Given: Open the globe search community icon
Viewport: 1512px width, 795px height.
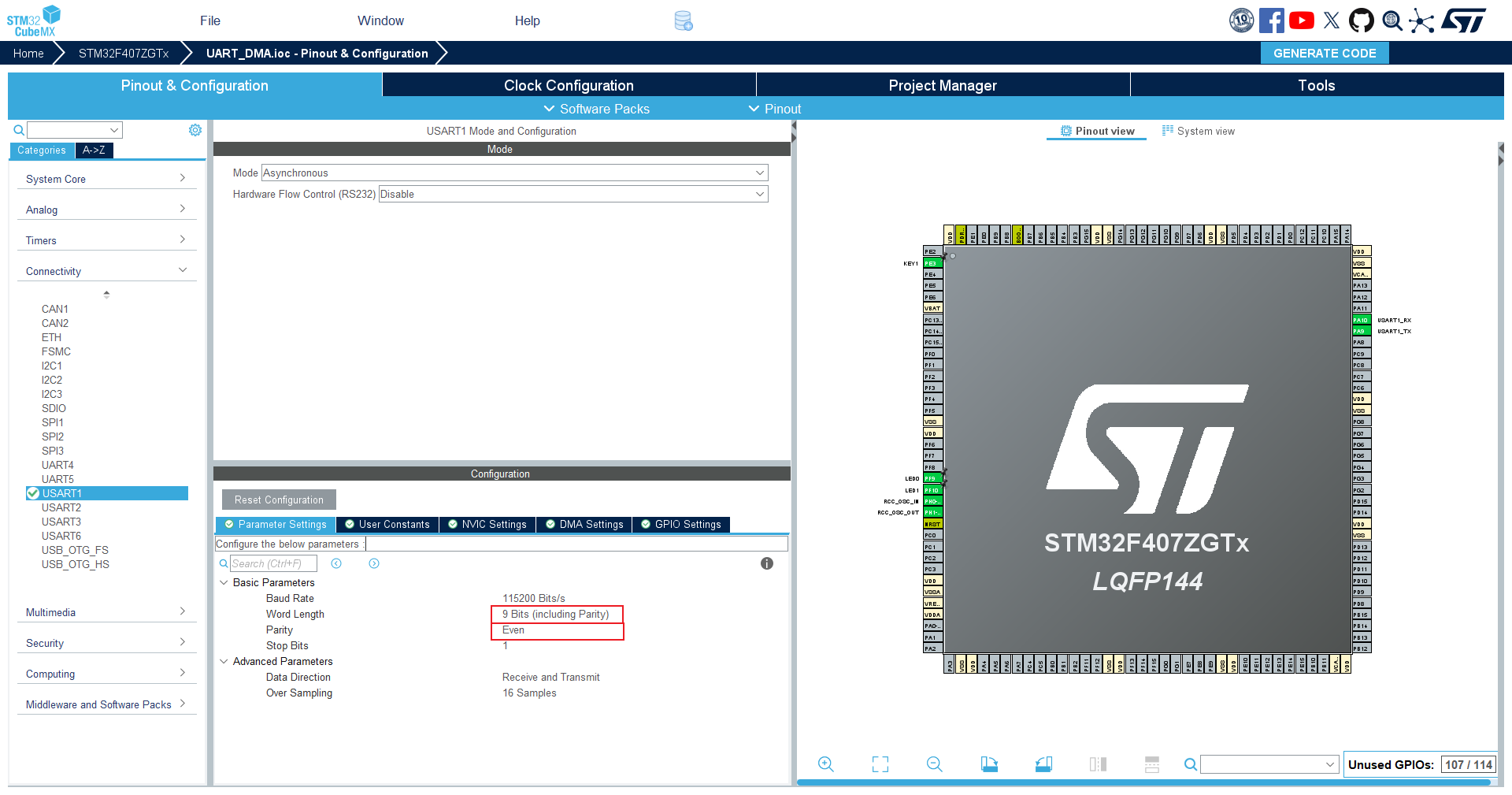Looking at the screenshot, I should [1392, 20].
